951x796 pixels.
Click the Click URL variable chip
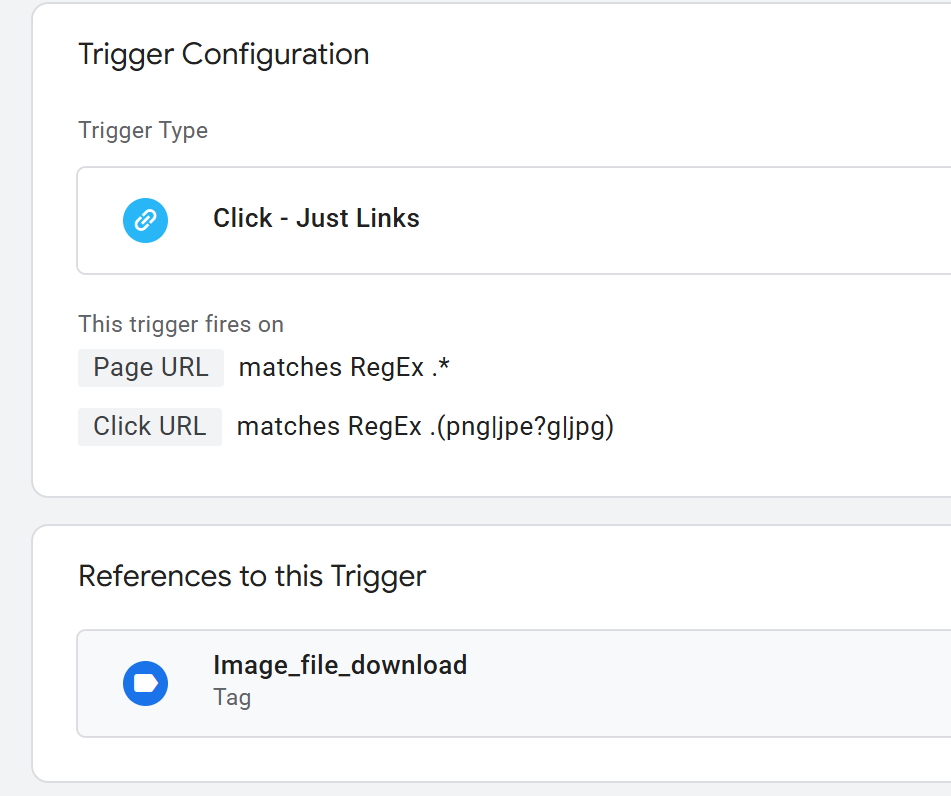tap(150, 427)
